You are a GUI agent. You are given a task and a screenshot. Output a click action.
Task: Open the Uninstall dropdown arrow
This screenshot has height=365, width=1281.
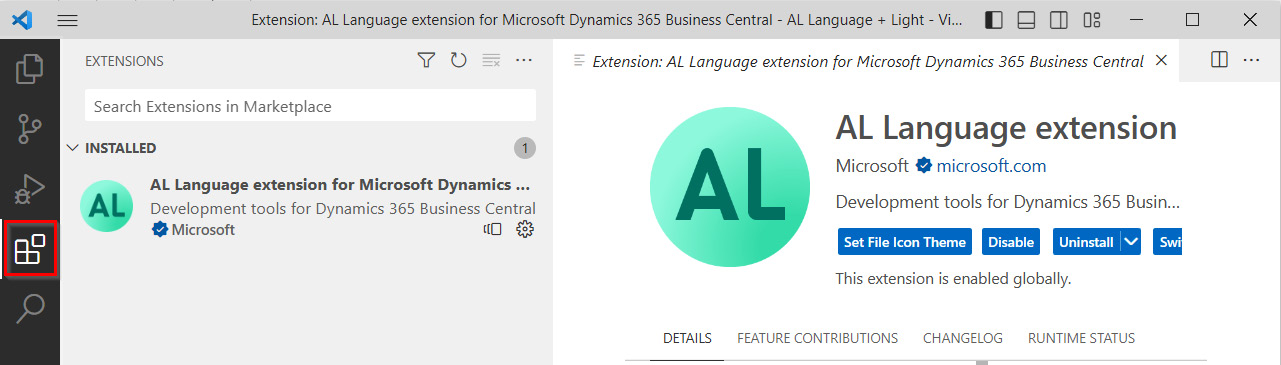[1132, 242]
